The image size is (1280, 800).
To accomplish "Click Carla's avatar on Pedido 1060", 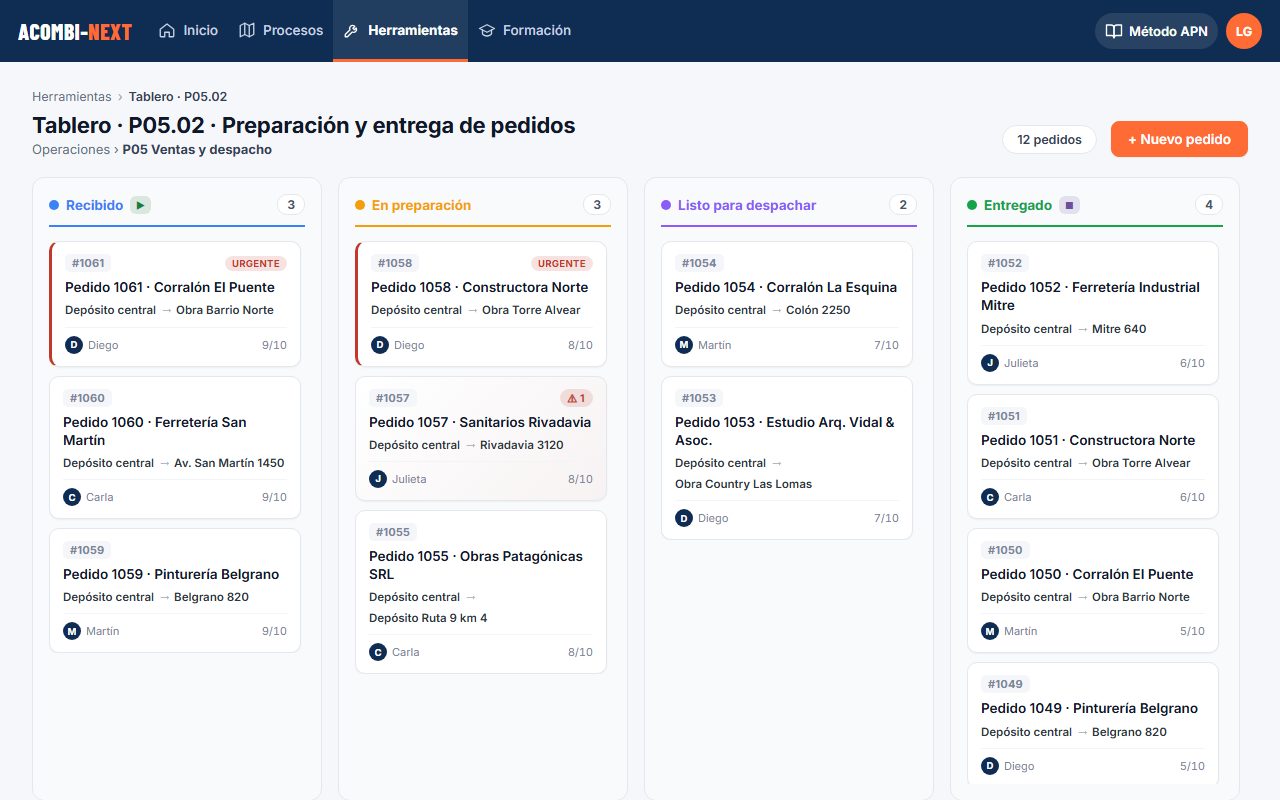I will (71, 497).
